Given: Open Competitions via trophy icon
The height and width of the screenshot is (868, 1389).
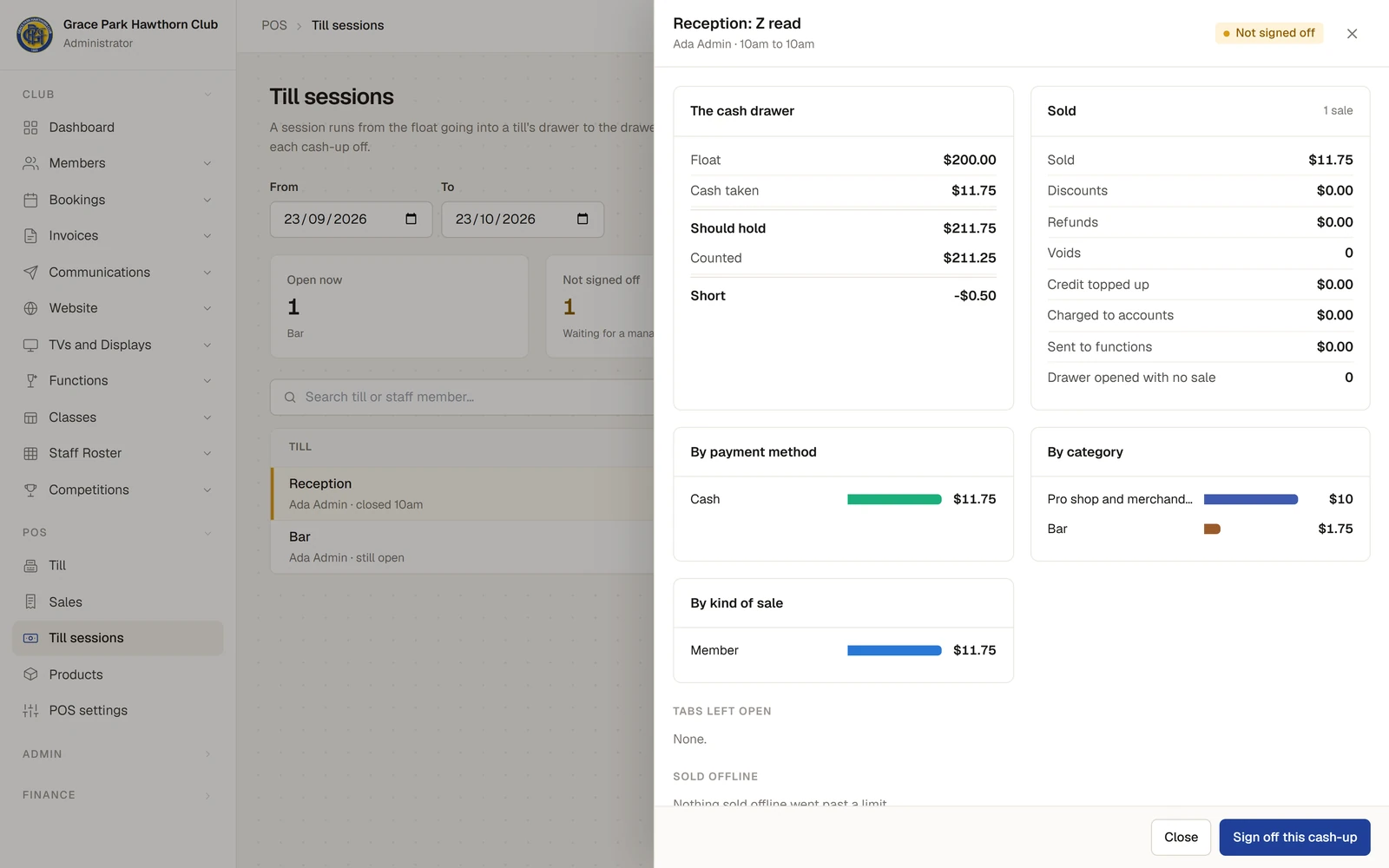Looking at the screenshot, I should tap(30, 490).
